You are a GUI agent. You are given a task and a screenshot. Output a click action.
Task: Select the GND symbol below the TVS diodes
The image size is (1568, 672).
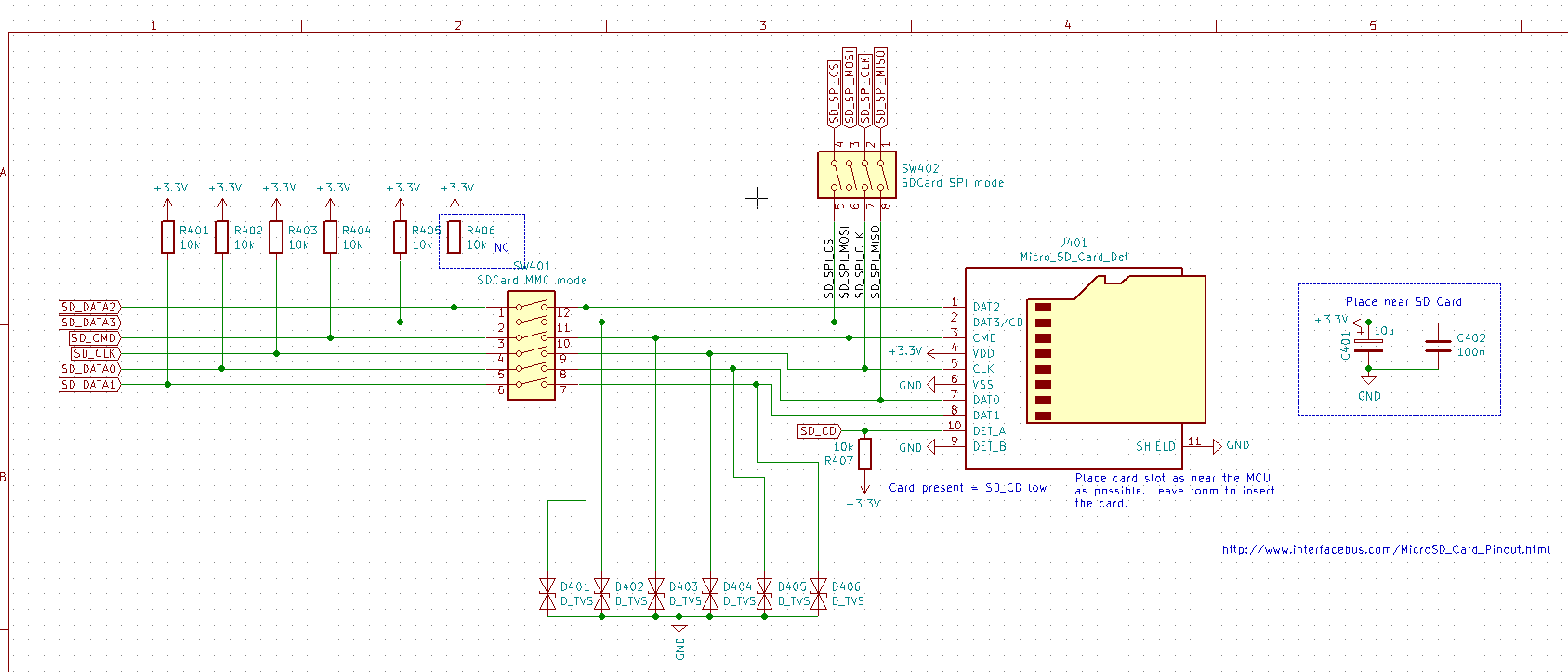click(679, 639)
